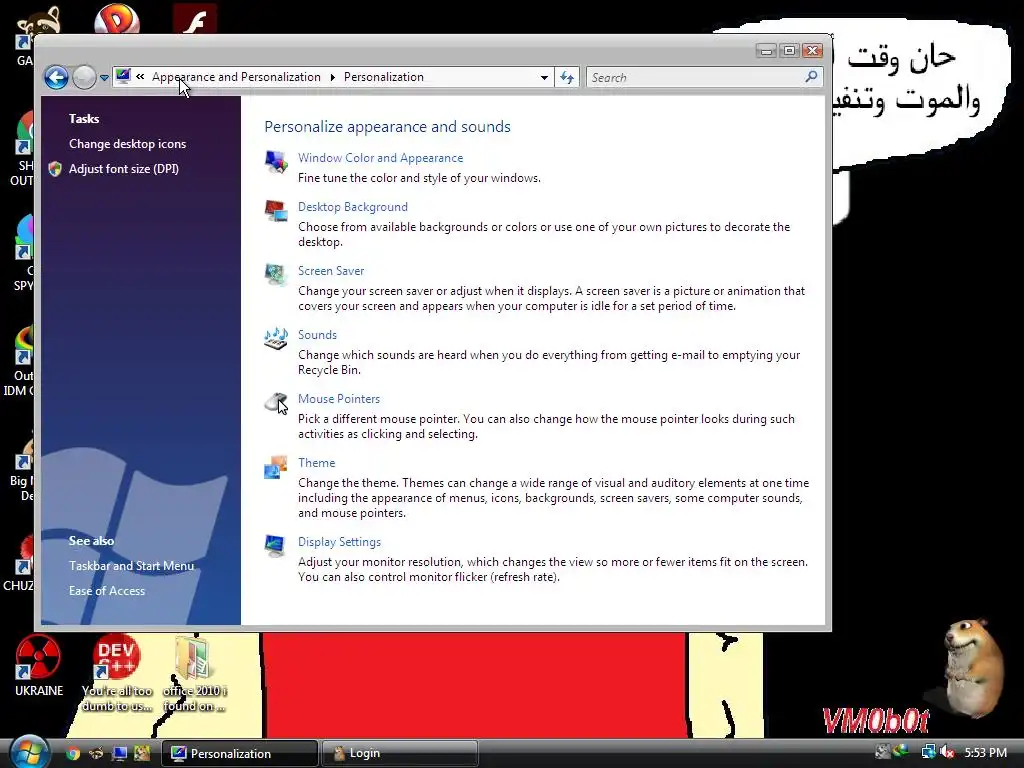The height and width of the screenshot is (768, 1024).
Task: Go back with the blue Back arrow
Action: [57, 78]
